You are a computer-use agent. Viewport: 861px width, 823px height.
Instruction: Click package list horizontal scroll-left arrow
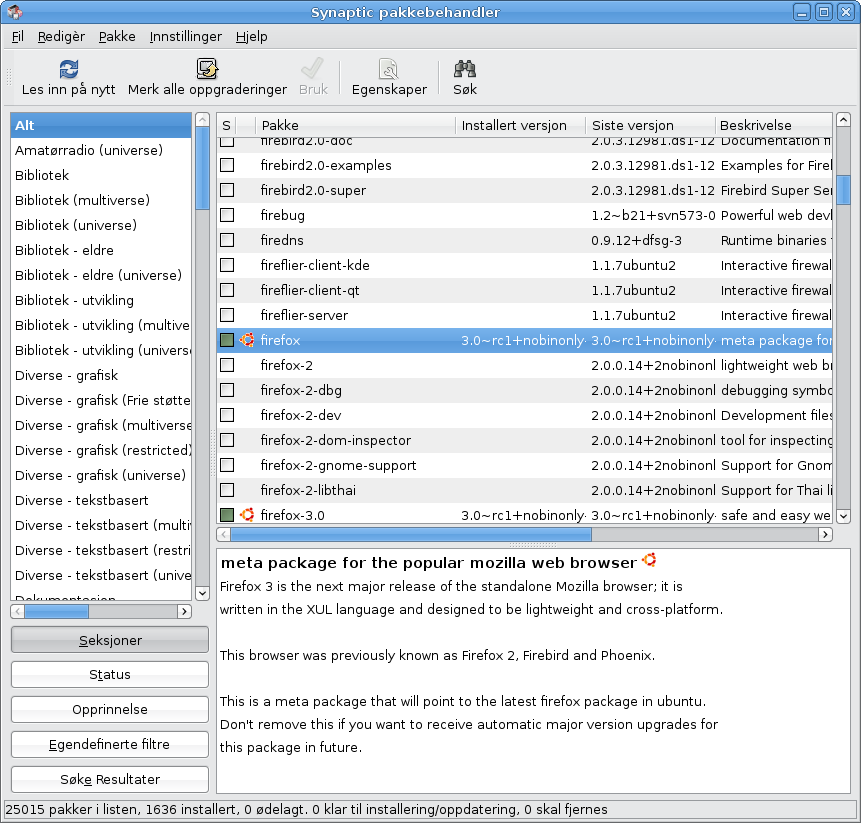223,534
